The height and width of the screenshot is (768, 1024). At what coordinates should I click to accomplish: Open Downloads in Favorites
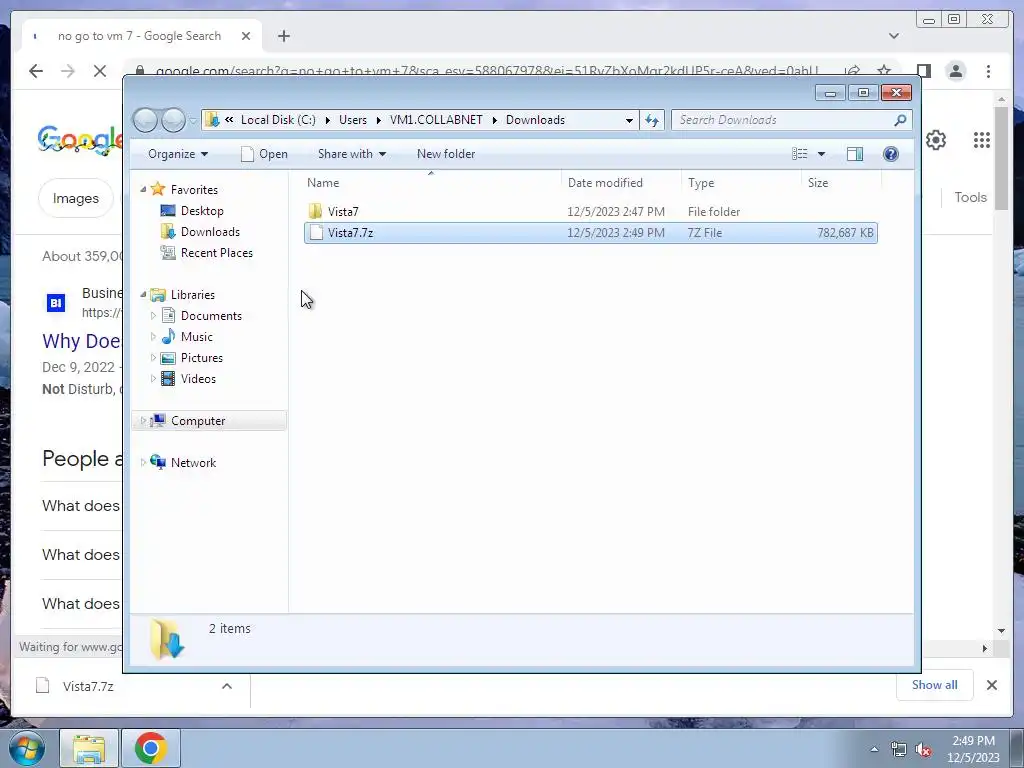click(210, 232)
